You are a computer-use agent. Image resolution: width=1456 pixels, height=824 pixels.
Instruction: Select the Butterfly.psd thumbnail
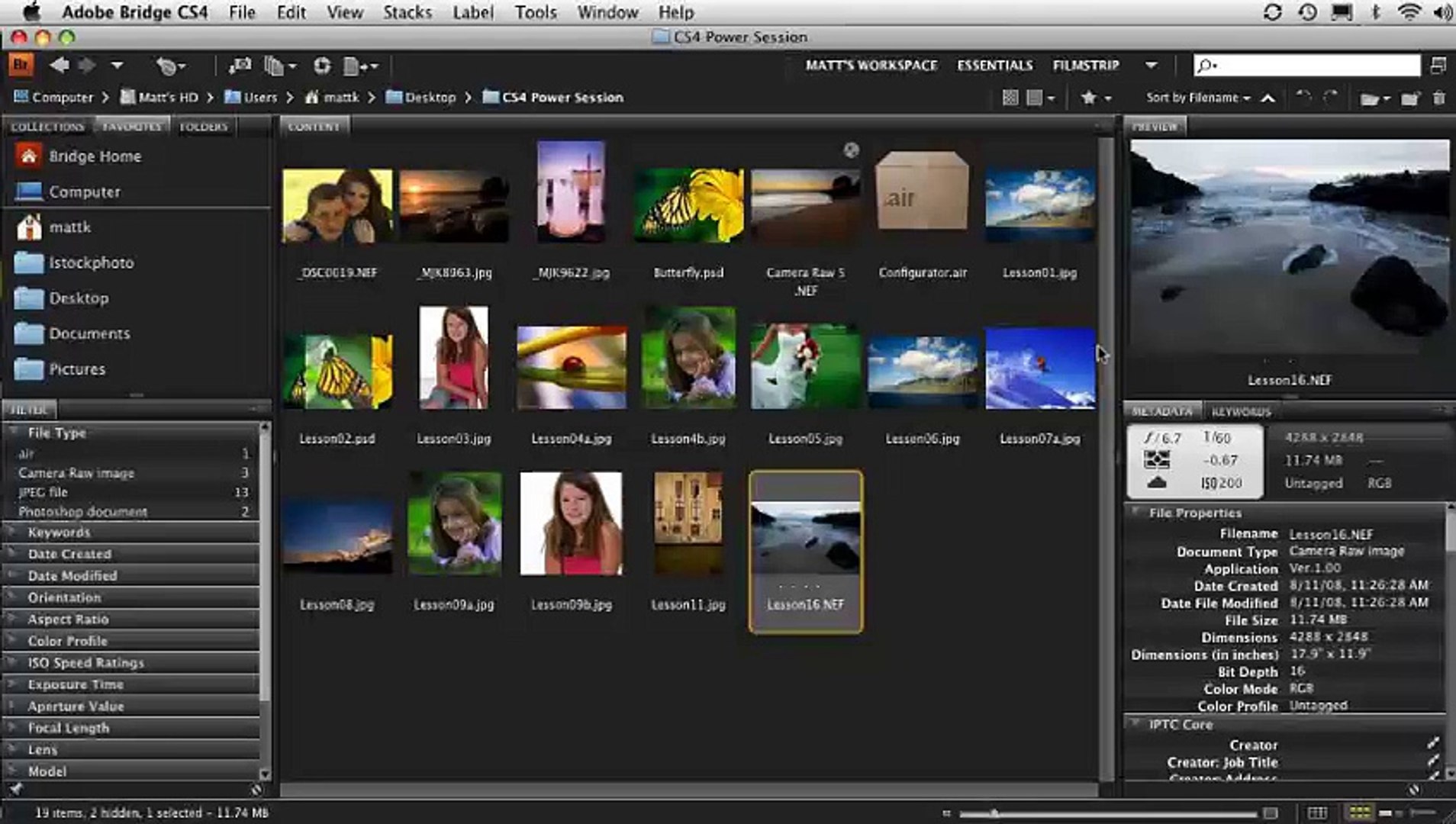point(688,205)
